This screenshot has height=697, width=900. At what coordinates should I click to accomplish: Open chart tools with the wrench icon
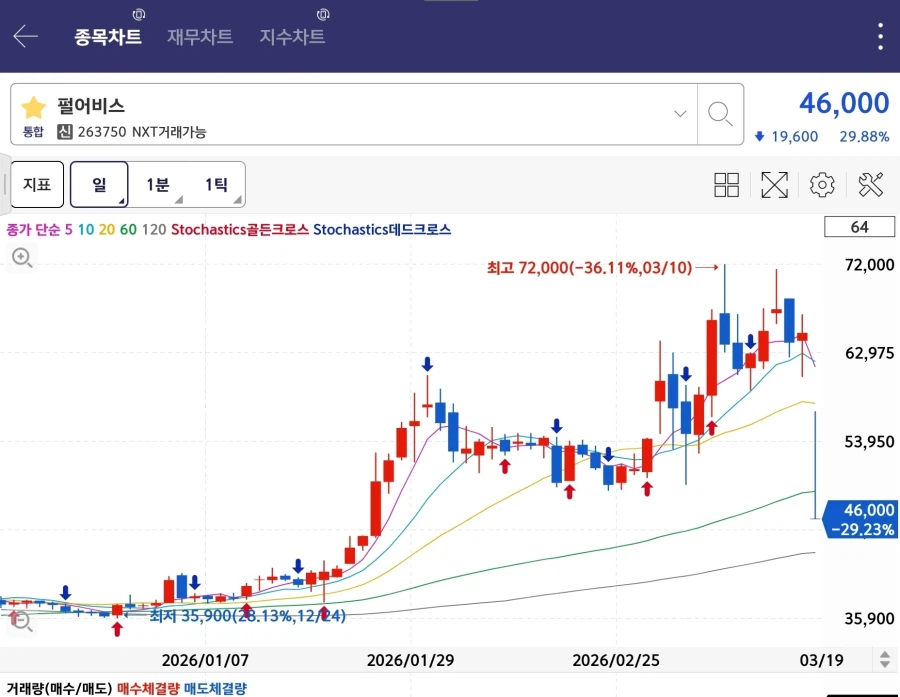coord(869,184)
